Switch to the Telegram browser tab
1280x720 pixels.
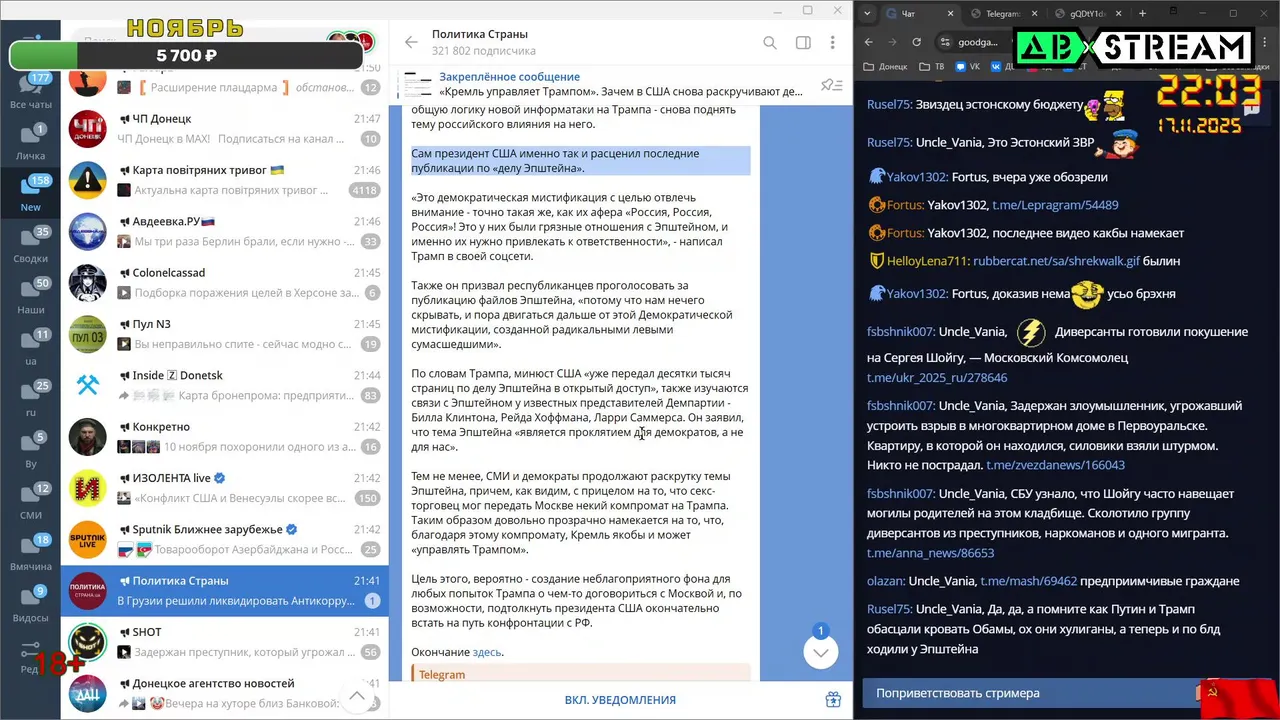click(x=1003, y=14)
